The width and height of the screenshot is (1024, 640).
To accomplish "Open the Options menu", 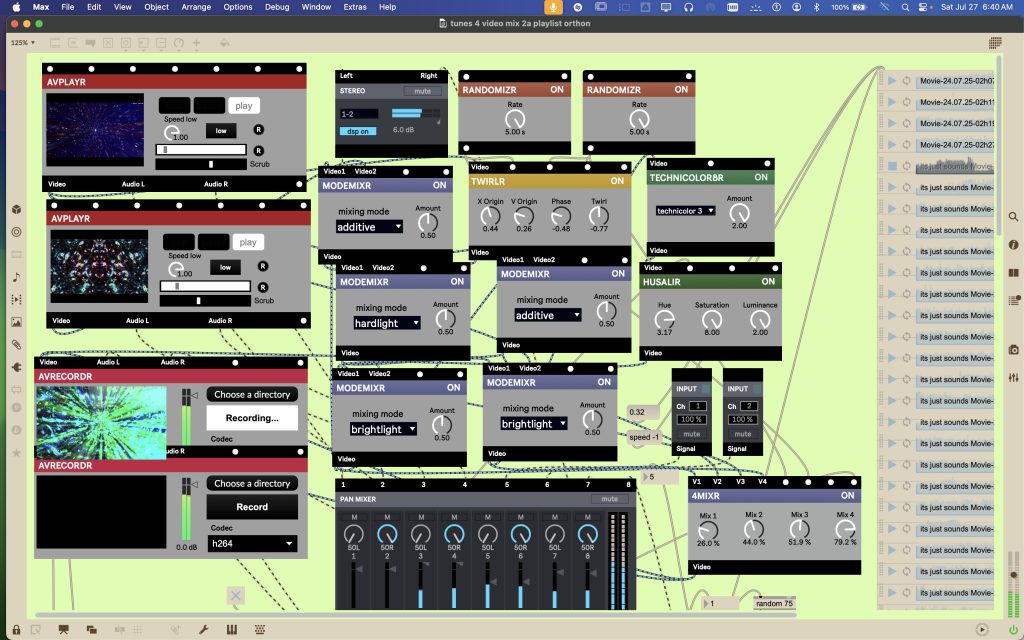I will coord(238,7).
